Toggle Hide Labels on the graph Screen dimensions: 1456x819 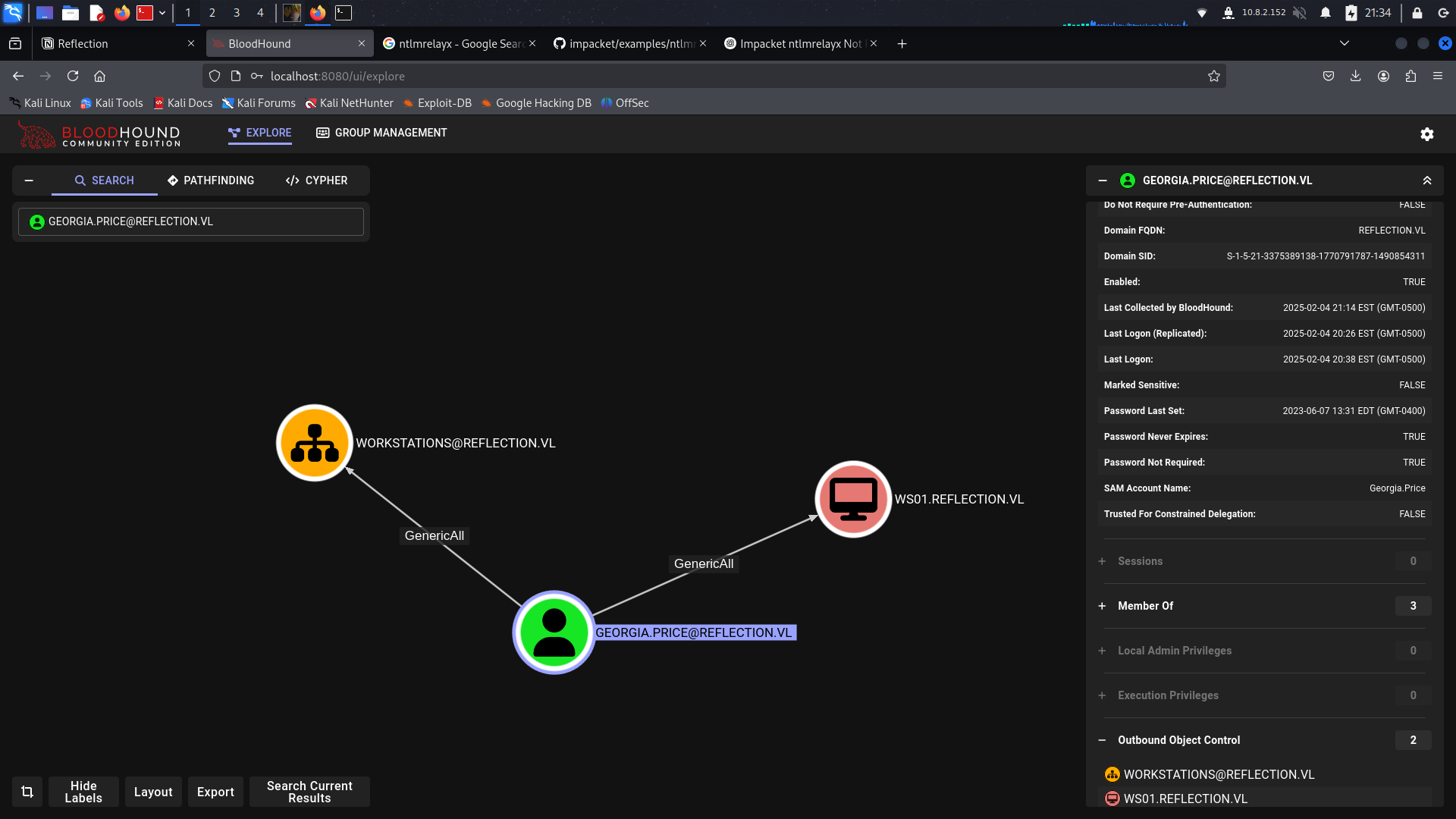tap(83, 792)
